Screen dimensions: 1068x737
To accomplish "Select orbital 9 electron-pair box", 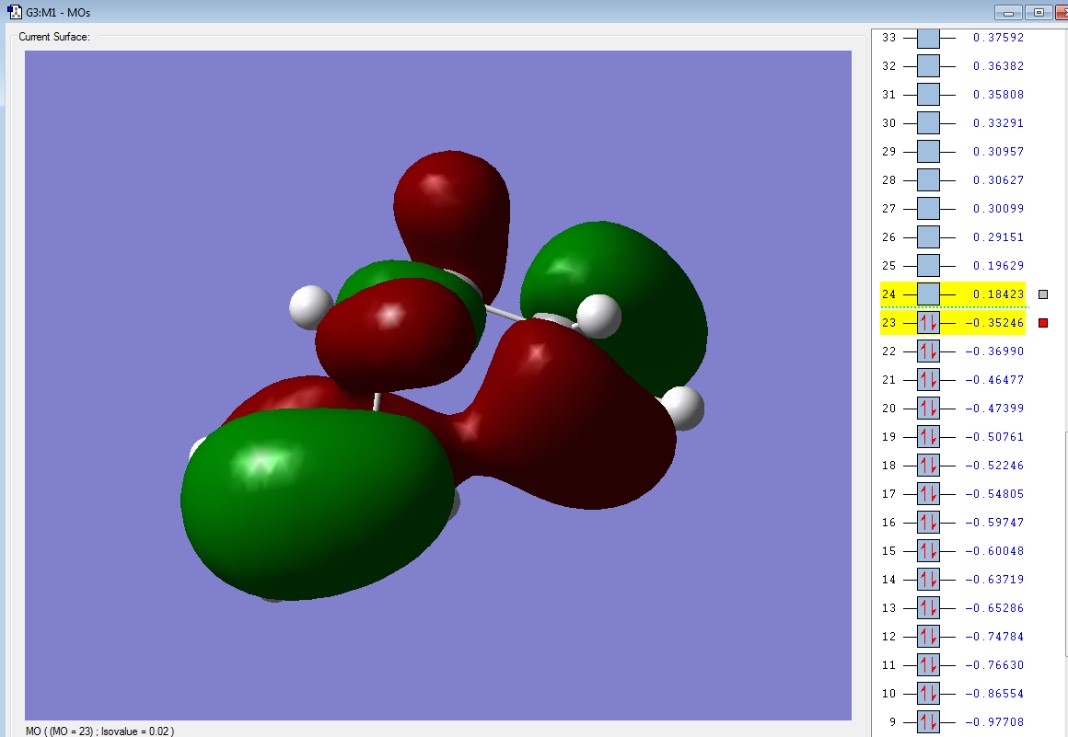I will point(928,722).
